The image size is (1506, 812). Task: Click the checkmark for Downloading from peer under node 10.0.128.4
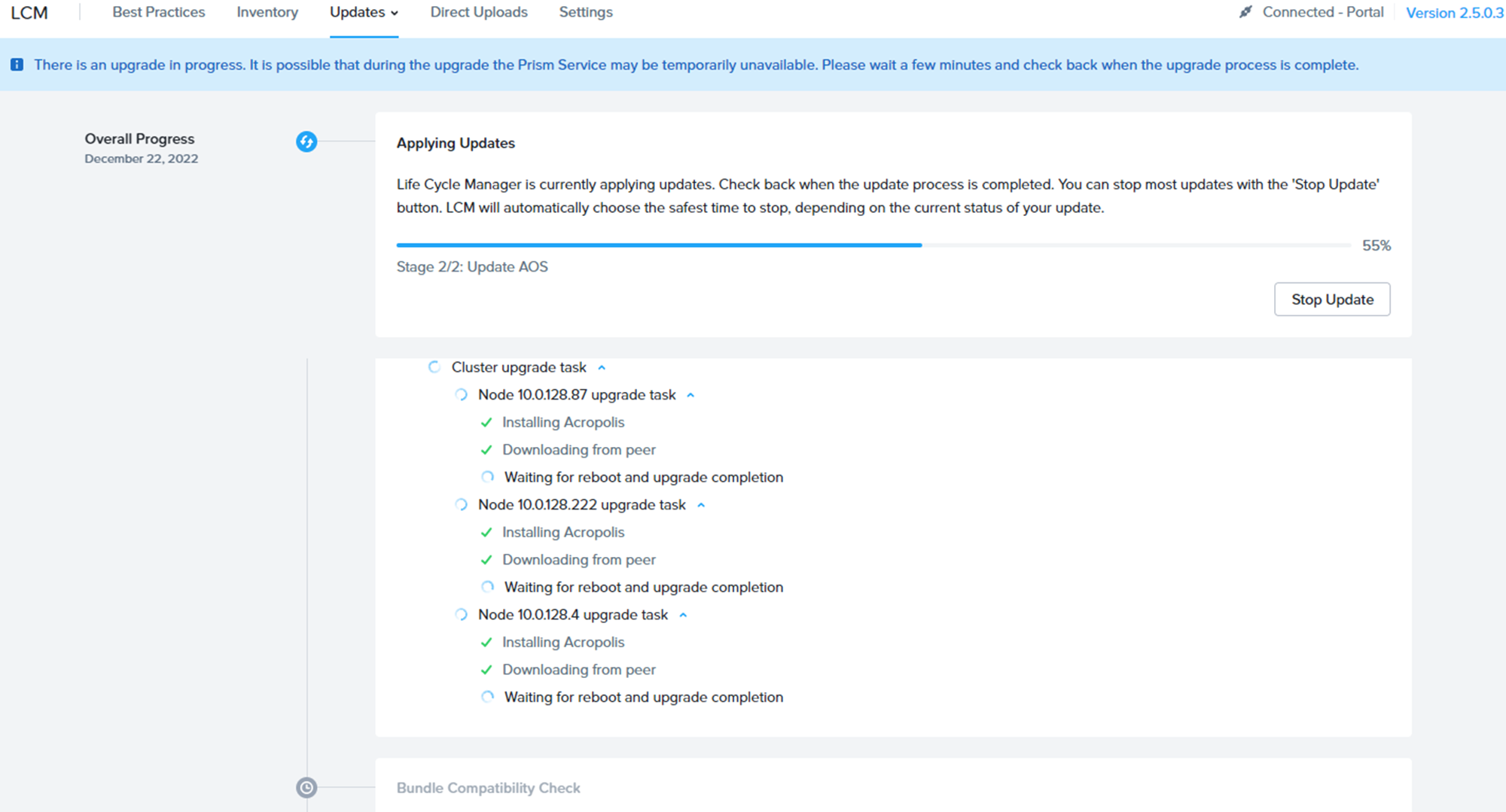click(486, 670)
